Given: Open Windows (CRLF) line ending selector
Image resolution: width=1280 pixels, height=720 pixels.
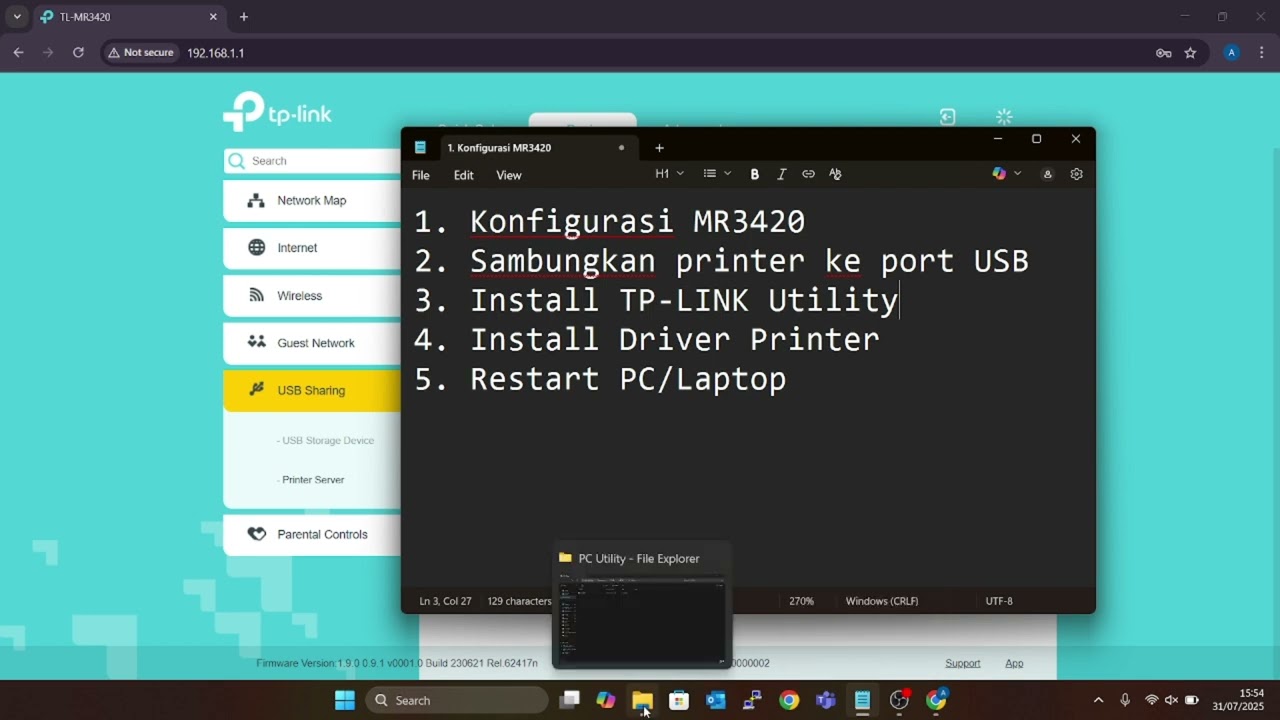Looking at the screenshot, I should tap(882, 601).
